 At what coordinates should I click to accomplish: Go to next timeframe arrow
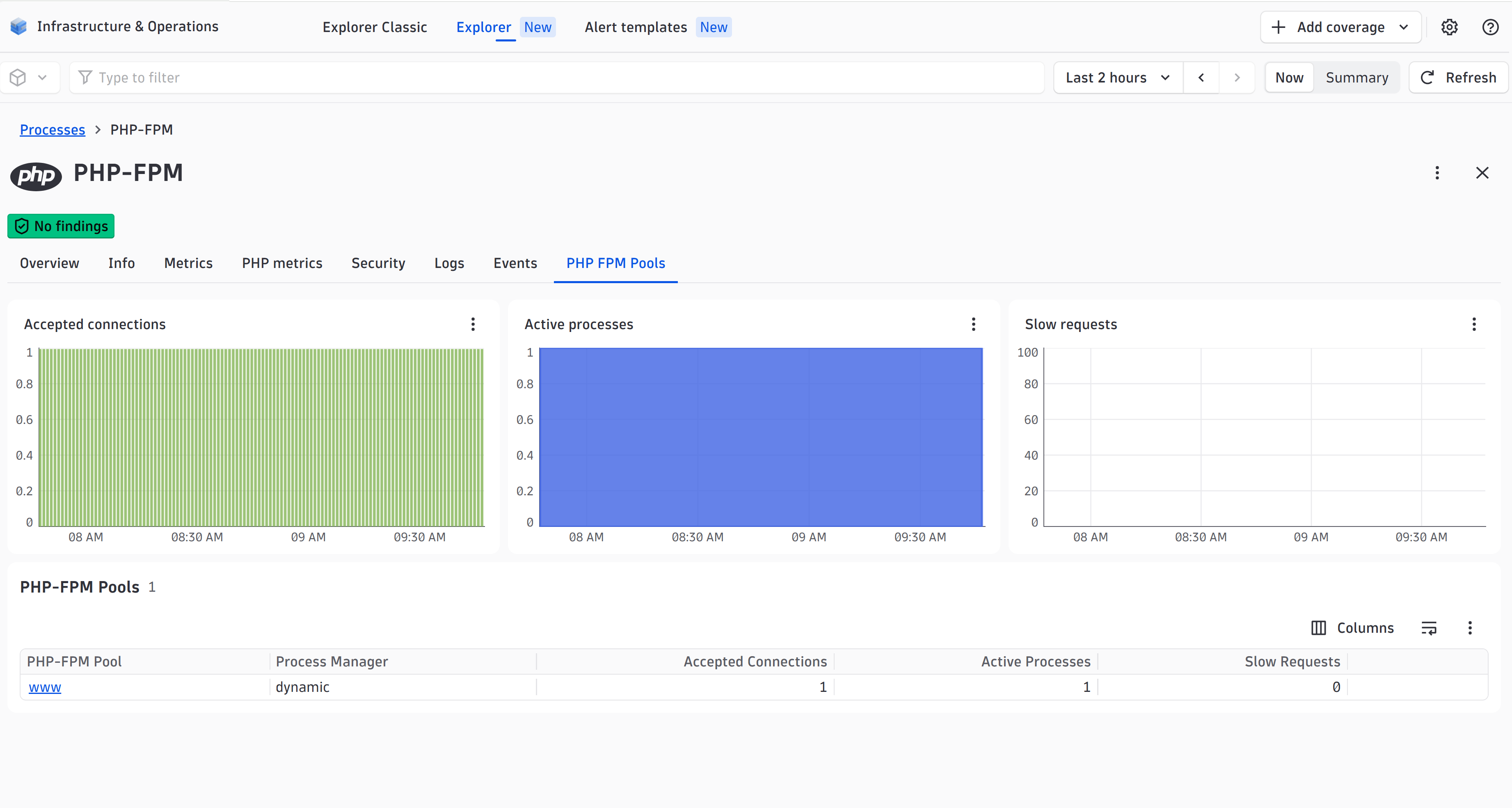1237,78
